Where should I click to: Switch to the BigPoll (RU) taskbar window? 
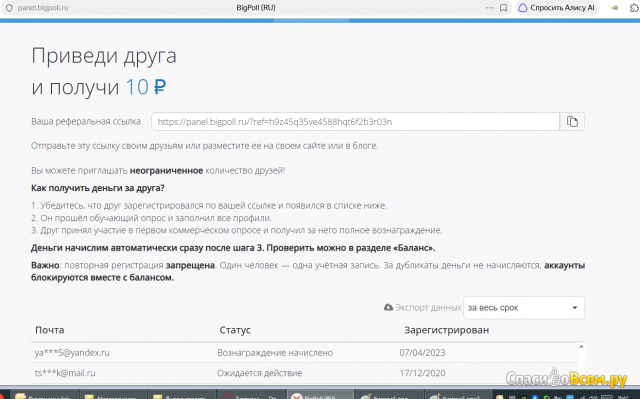tap(320, 395)
